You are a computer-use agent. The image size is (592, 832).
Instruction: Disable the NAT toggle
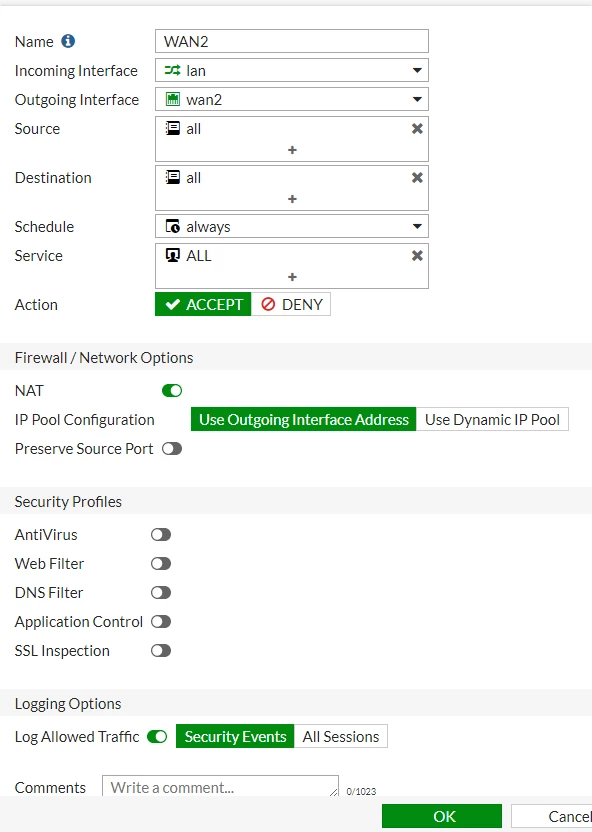(172, 391)
